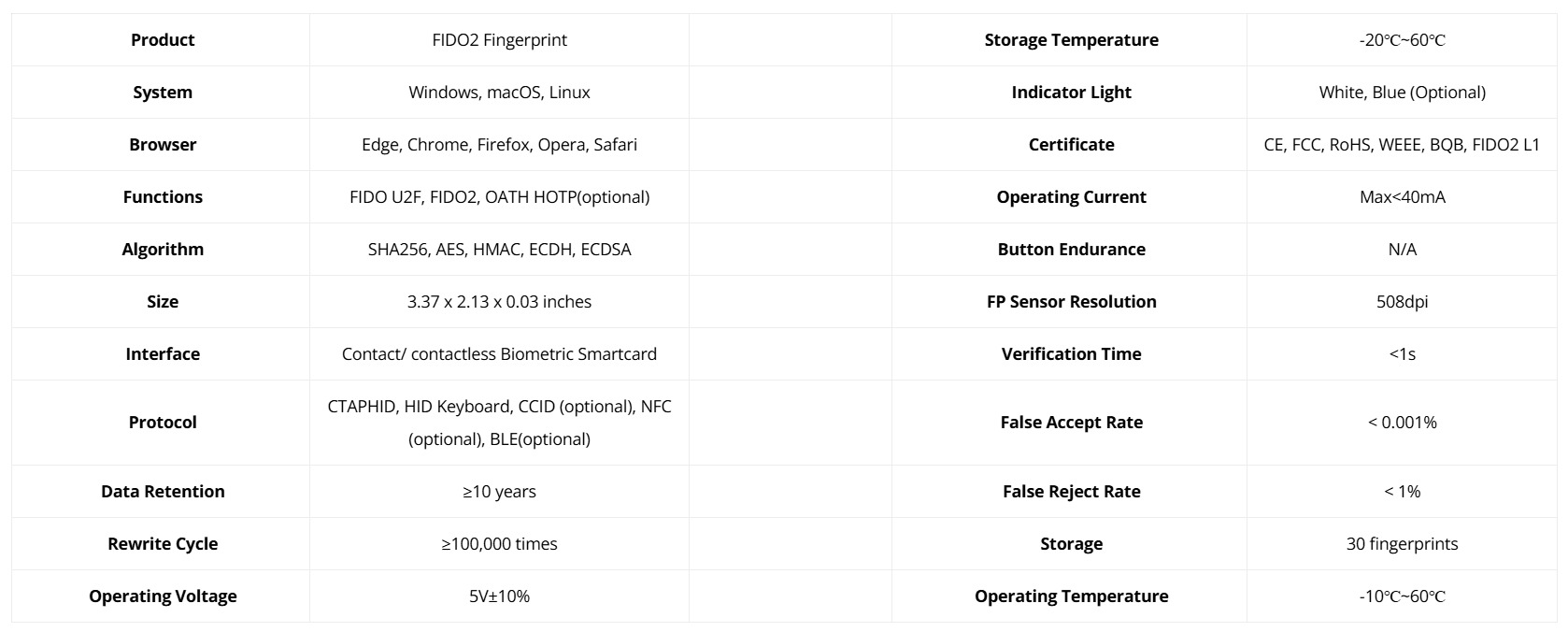Click the Product header cell
Viewport: 1568px width, 632px height.
coord(163,40)
